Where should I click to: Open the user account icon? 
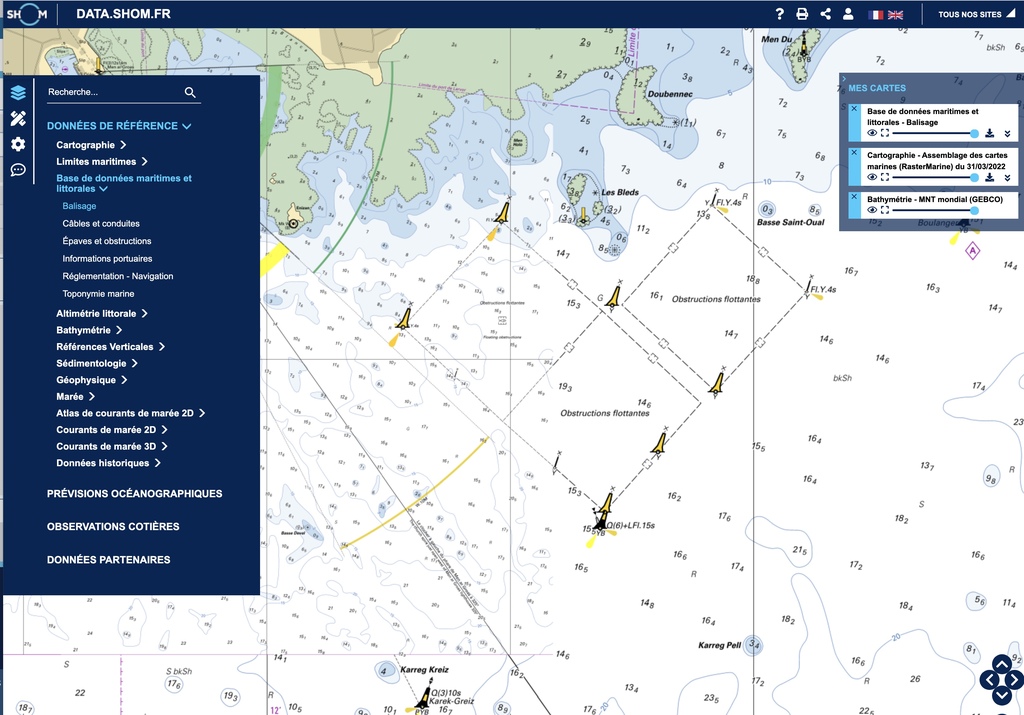(848, 14)
